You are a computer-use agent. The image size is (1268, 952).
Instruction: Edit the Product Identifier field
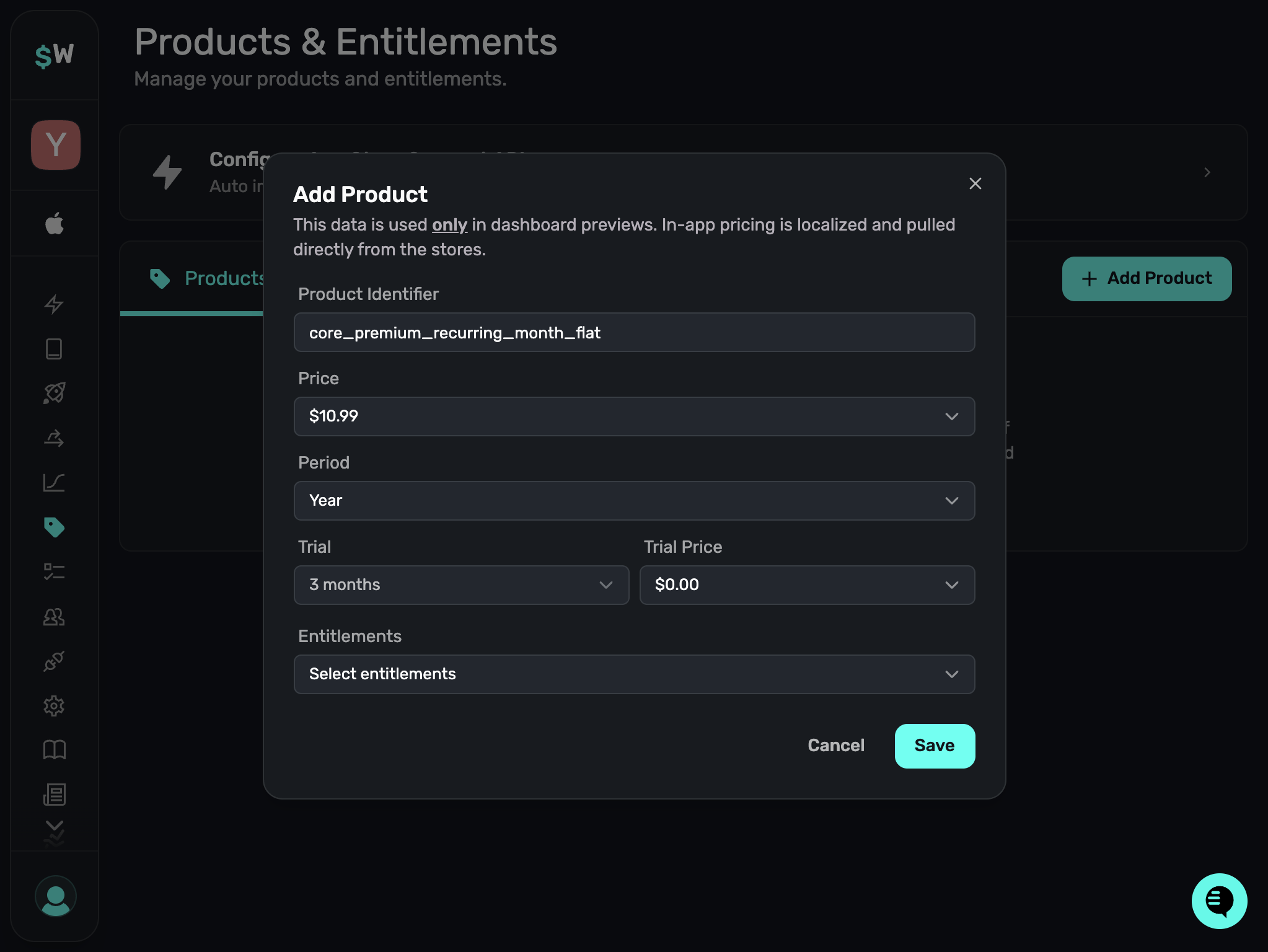coord(634,332)
